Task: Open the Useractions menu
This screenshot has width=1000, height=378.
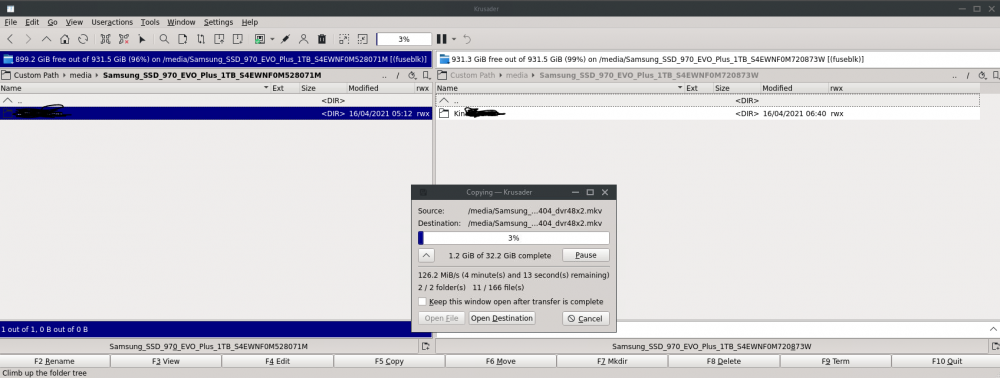Action: click(112, 22)
